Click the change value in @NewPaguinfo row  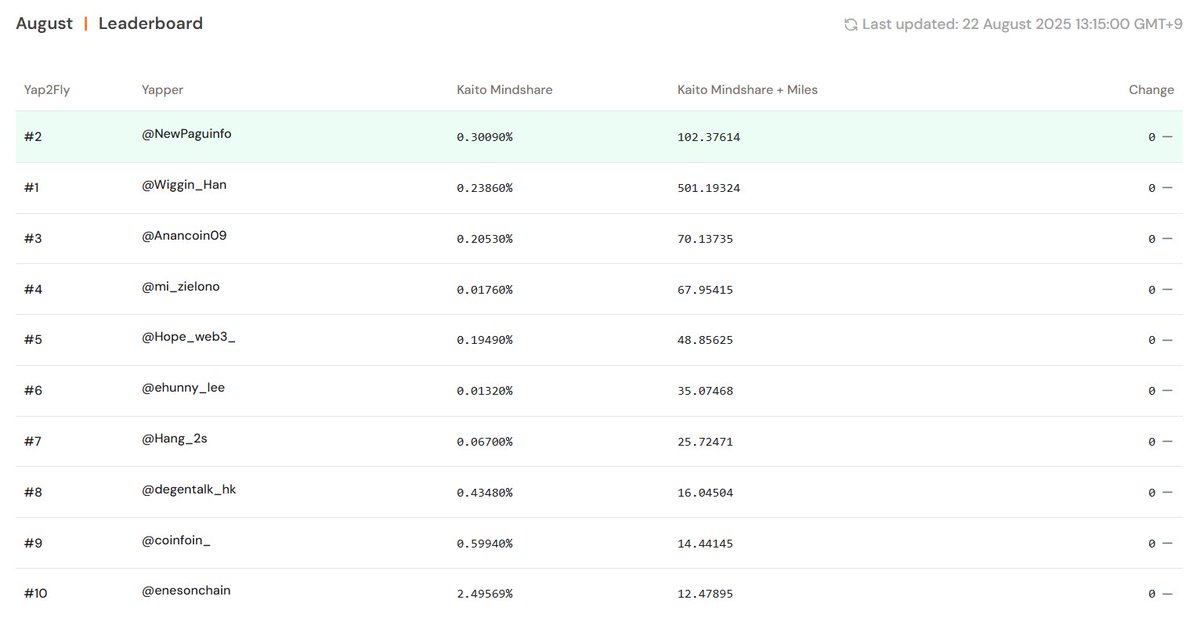pyautogui.click(x=1160, y=137)
